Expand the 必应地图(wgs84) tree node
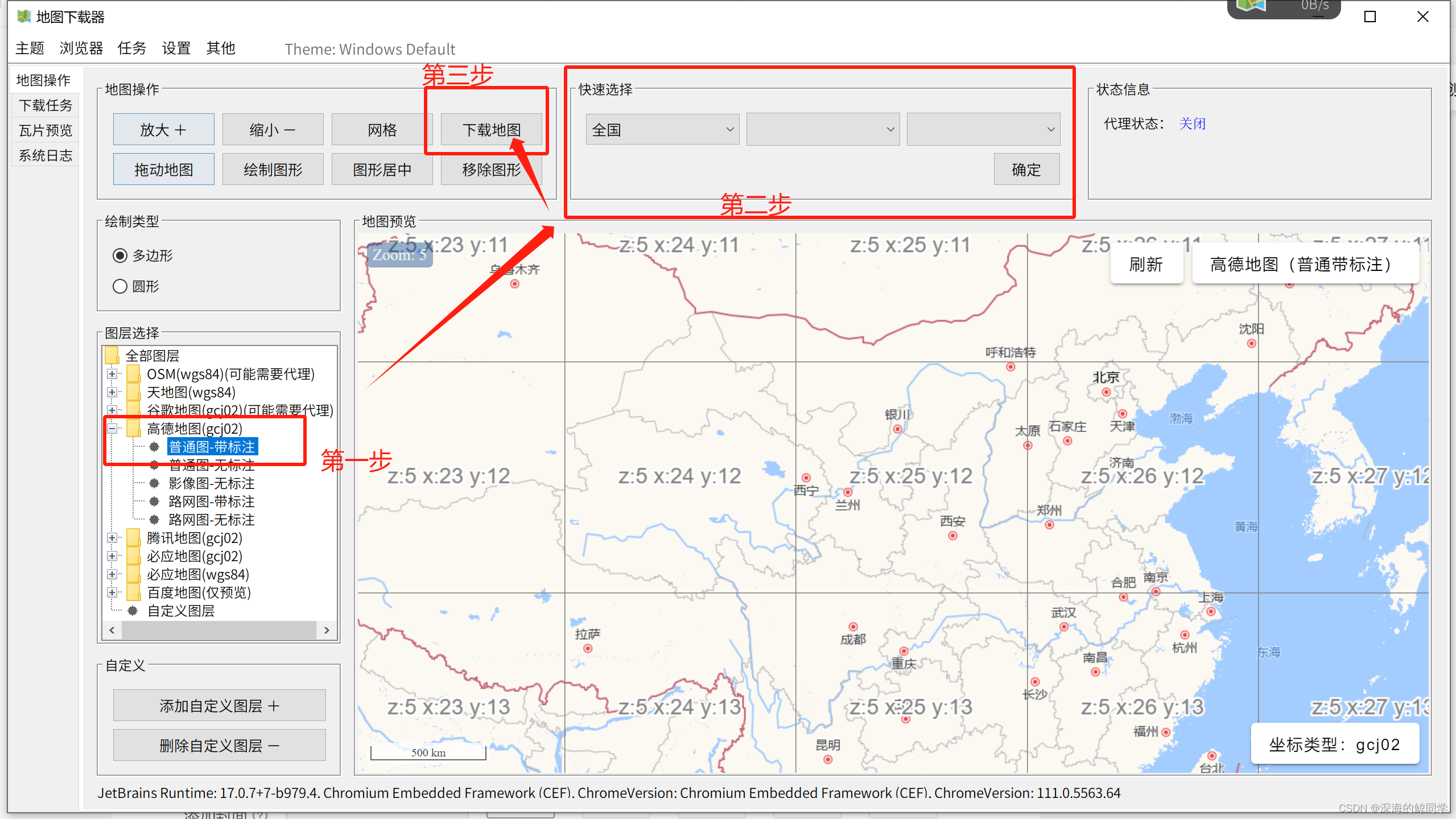 point(112,574)
